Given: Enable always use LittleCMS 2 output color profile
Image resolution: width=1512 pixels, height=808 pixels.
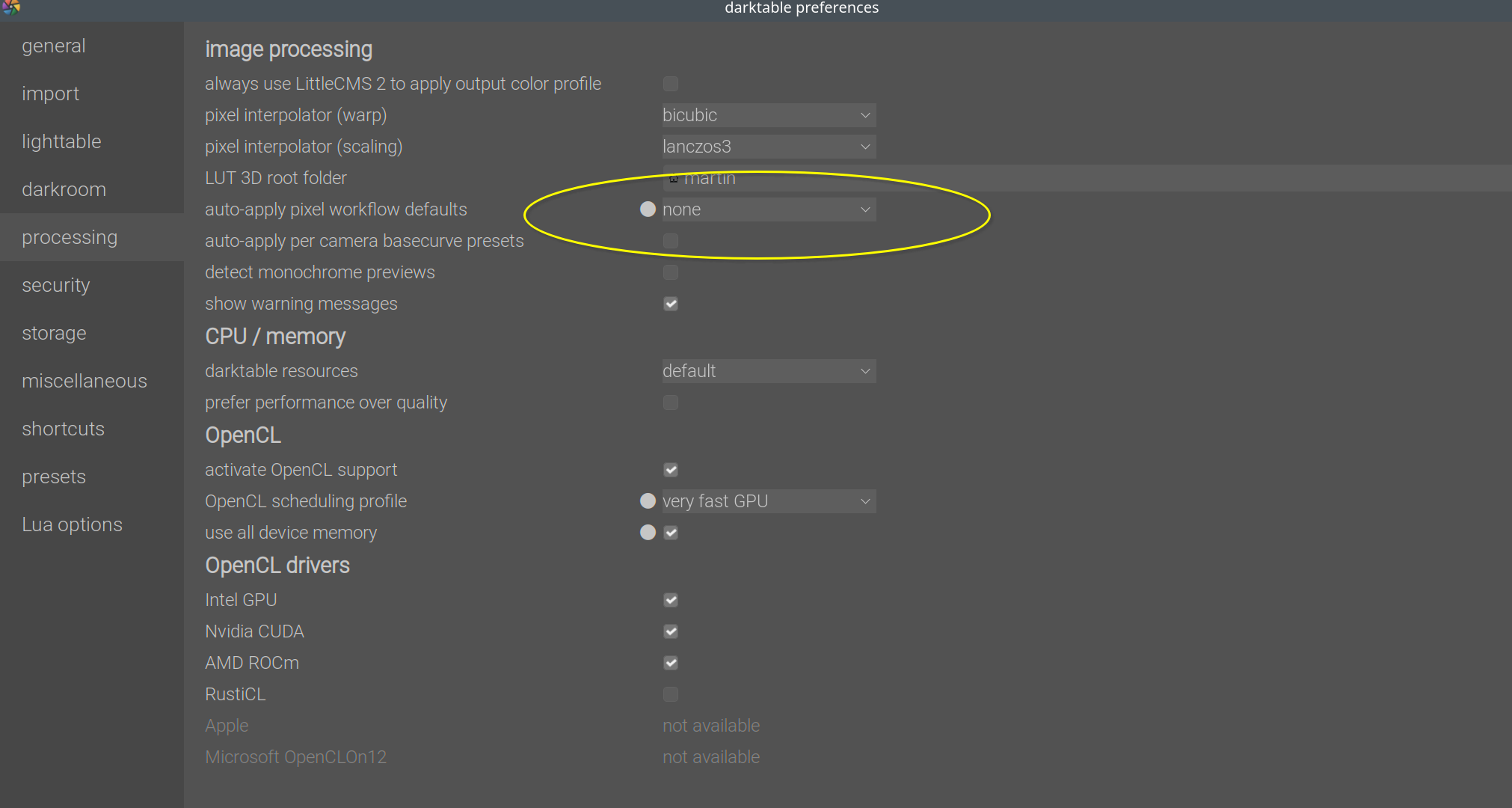Looking at the screenshot, I should click(x=670, y=84).
